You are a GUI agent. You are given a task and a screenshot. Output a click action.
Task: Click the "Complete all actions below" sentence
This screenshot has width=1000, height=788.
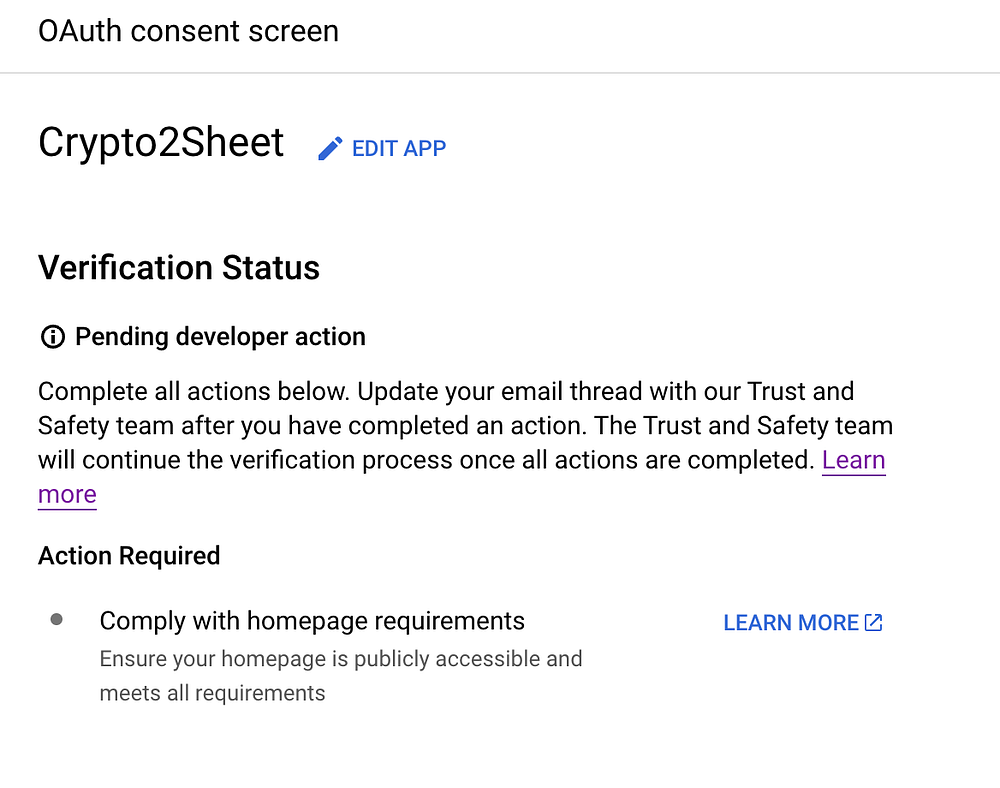pyautogui.click(x=193, y=391)
